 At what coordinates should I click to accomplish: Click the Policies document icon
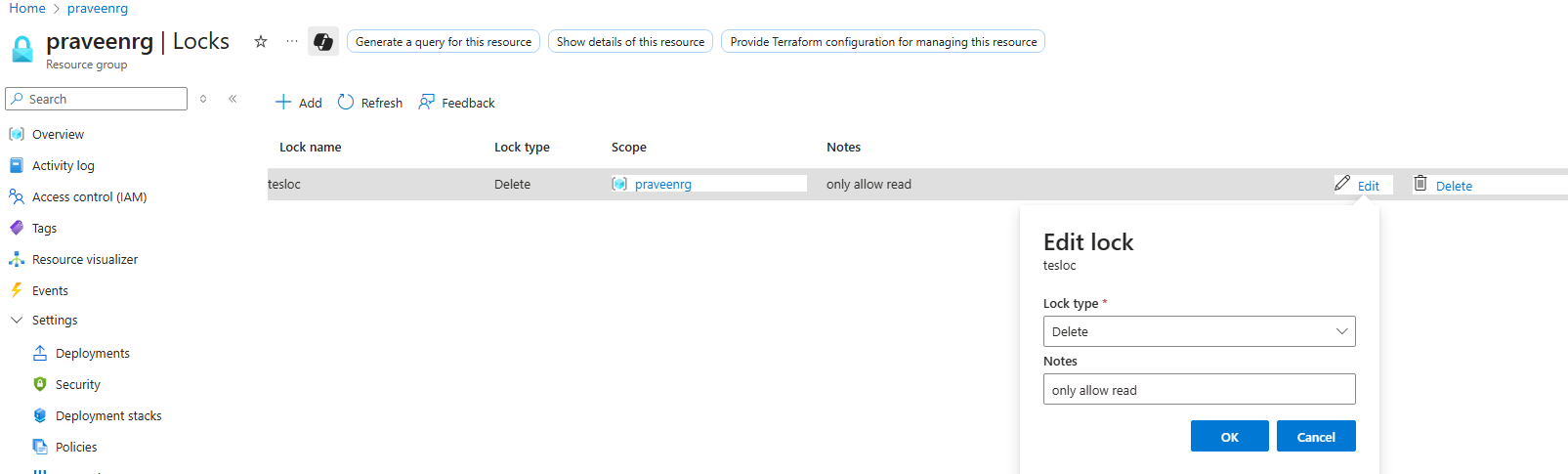(x=40, y=447)
